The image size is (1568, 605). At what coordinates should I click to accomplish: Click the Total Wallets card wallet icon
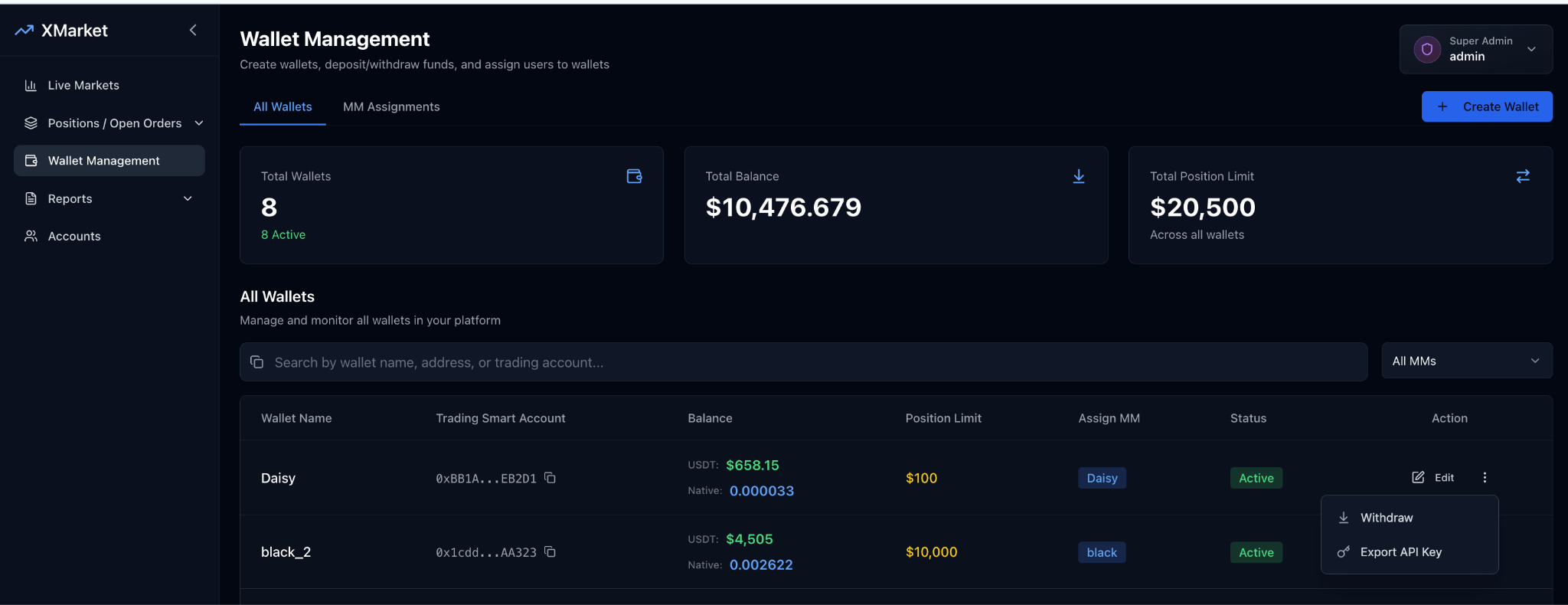pos(634,176)
